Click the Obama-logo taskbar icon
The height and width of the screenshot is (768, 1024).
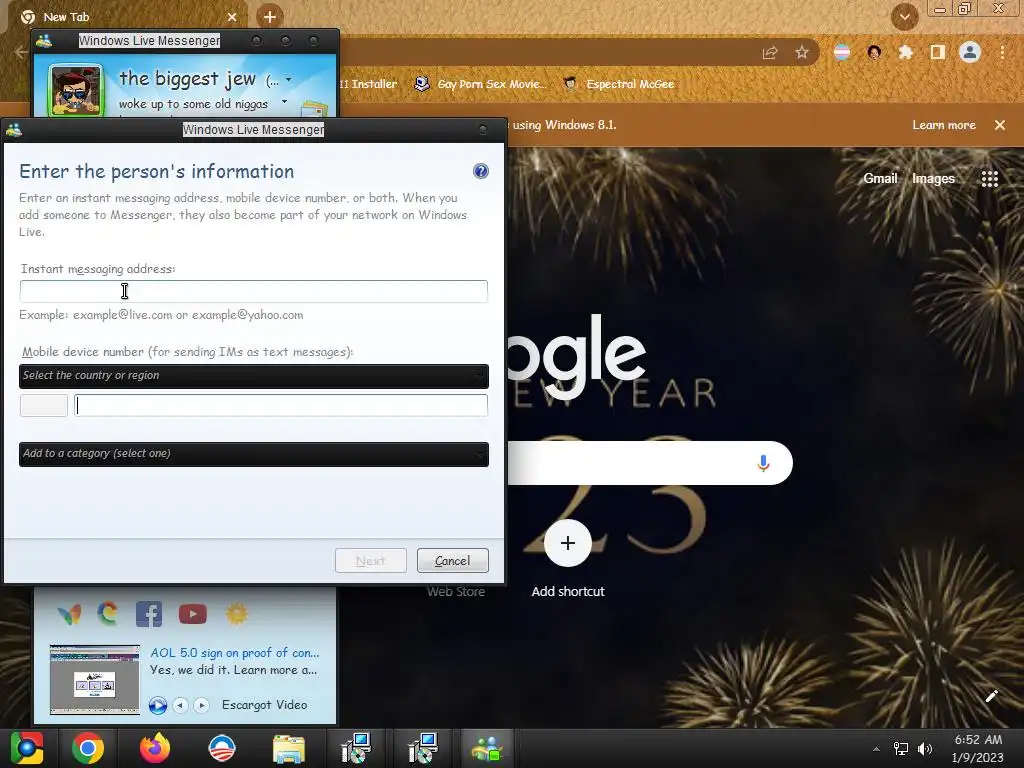click(221, 748)
